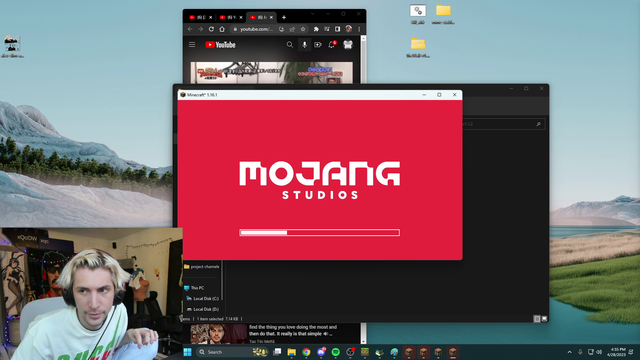The height and width of the screenshot is (360, 640).
Task: Open the media control icon in Chrome toolbar
Action: tap(327, 29)
